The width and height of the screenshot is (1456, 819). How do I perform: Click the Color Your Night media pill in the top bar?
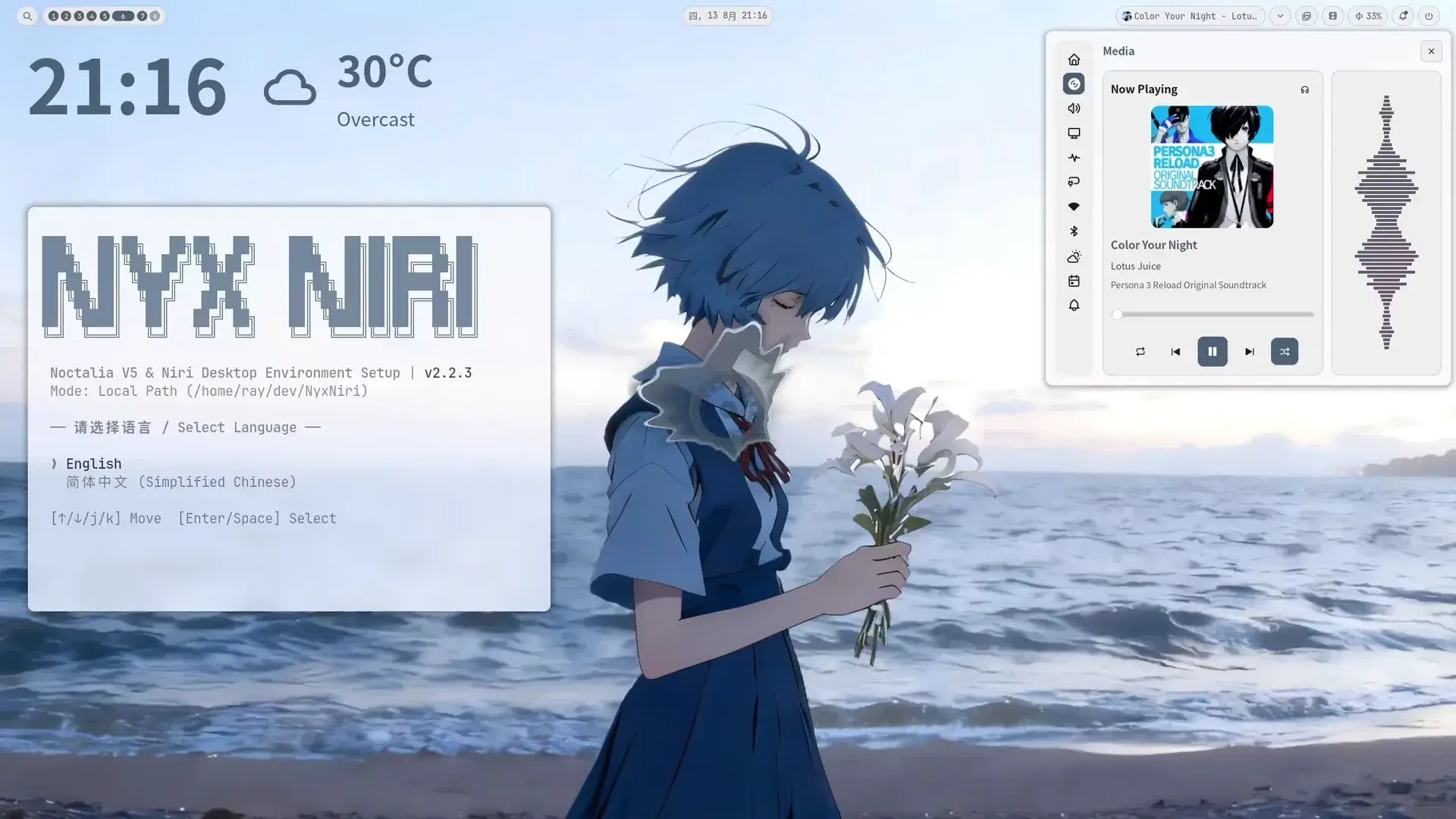click(x=1190, y=16)
